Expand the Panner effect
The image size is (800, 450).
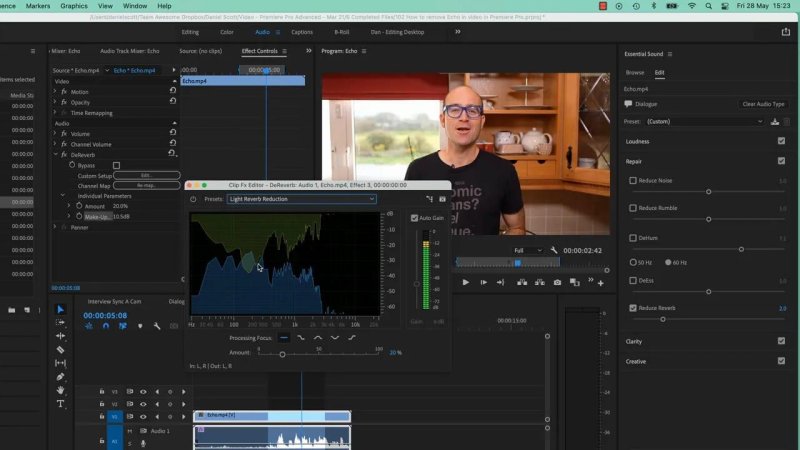point(55,227)
